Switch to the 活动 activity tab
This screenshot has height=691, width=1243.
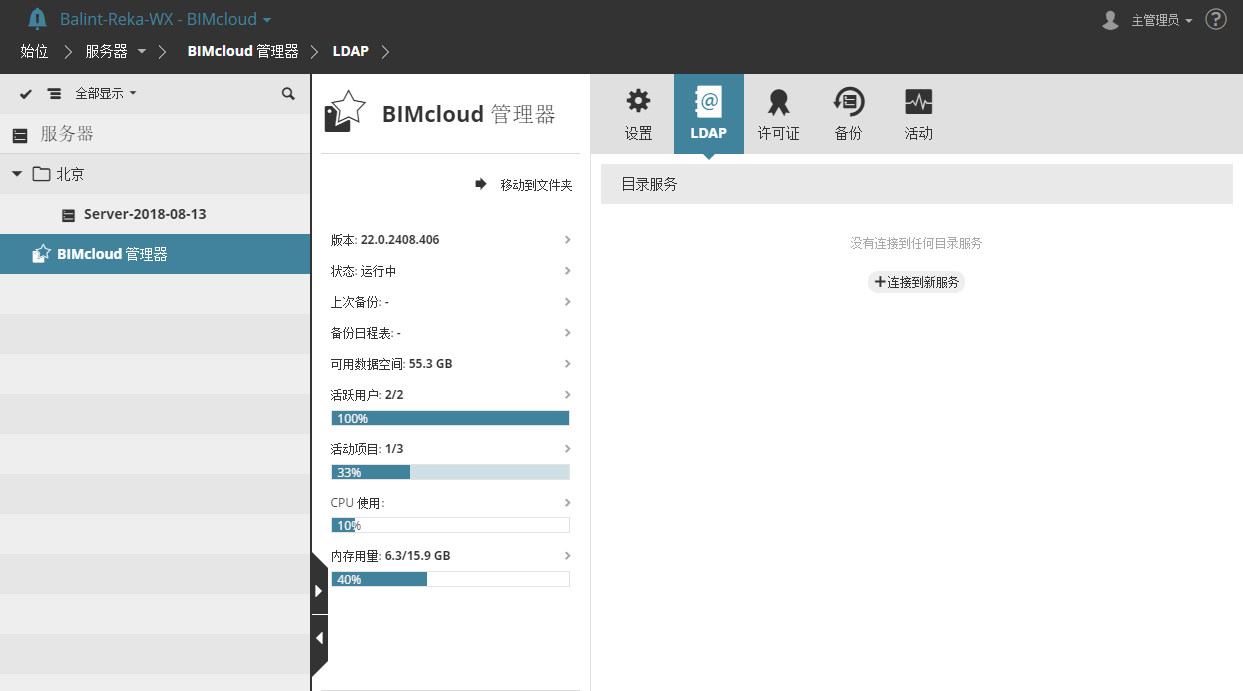pos(918,114)
